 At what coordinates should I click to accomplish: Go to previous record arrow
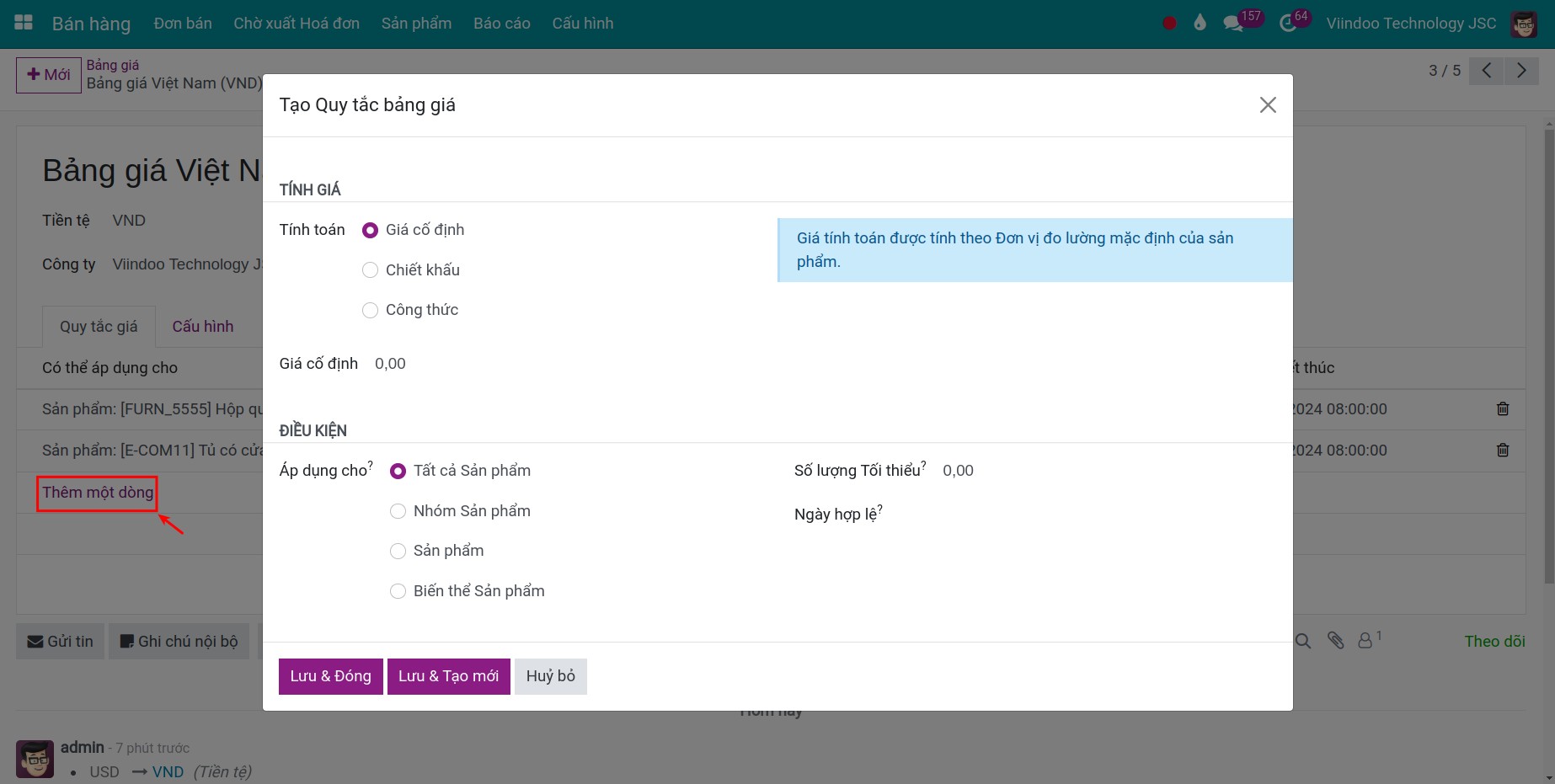1487,71
